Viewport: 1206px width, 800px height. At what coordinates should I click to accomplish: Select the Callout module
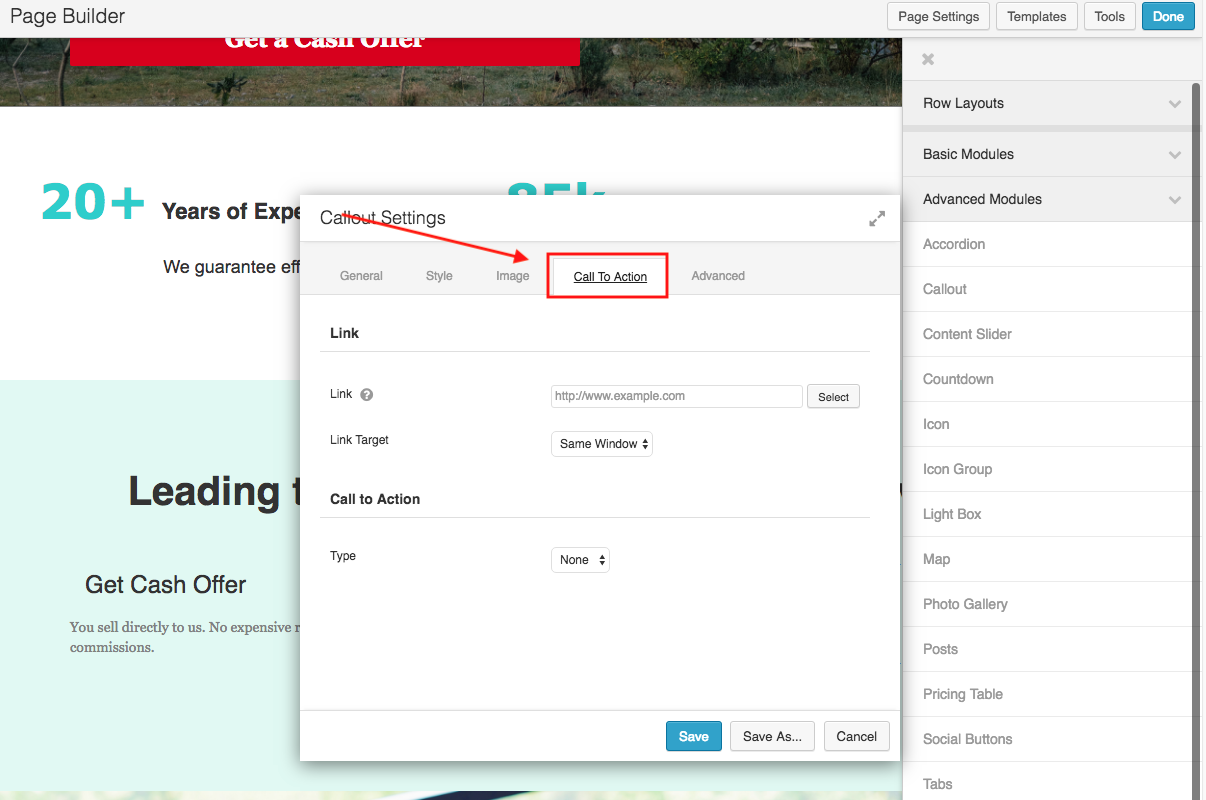[1048, 289]
